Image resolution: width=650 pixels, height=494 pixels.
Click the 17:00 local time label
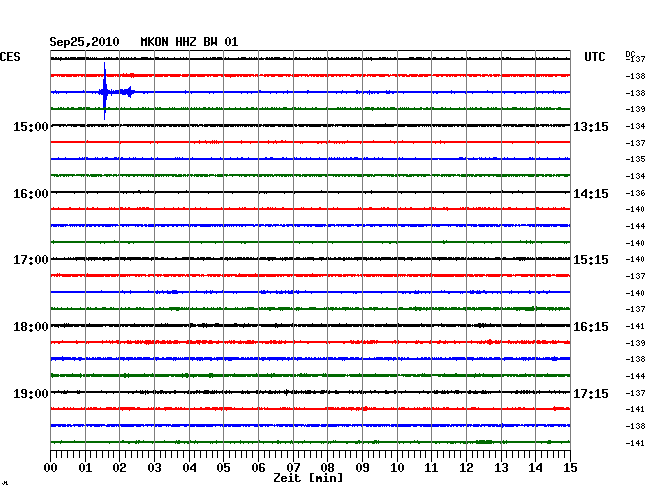point(31,260)
